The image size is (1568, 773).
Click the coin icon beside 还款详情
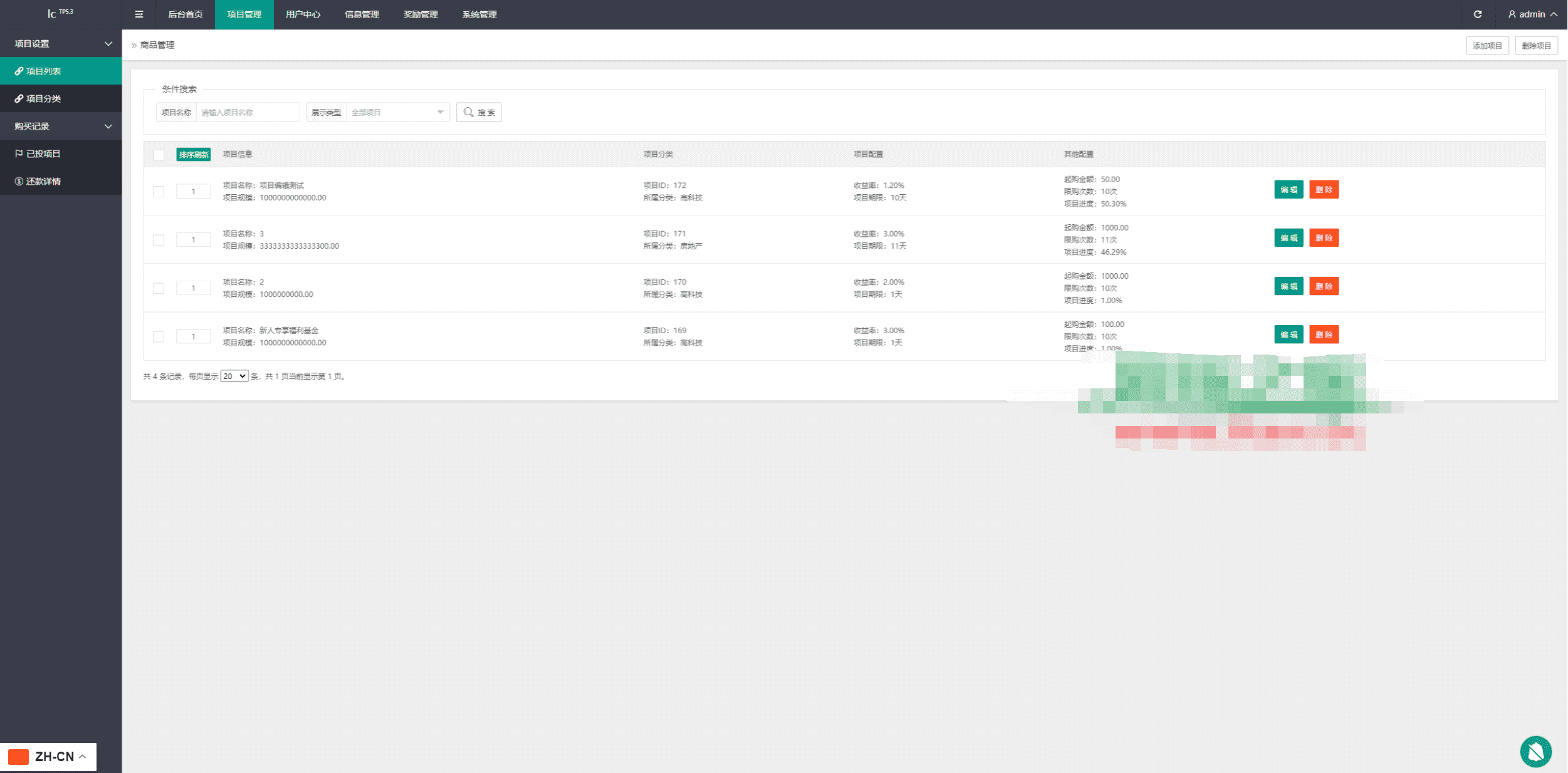pyautogui.click(x=19, y=182)
